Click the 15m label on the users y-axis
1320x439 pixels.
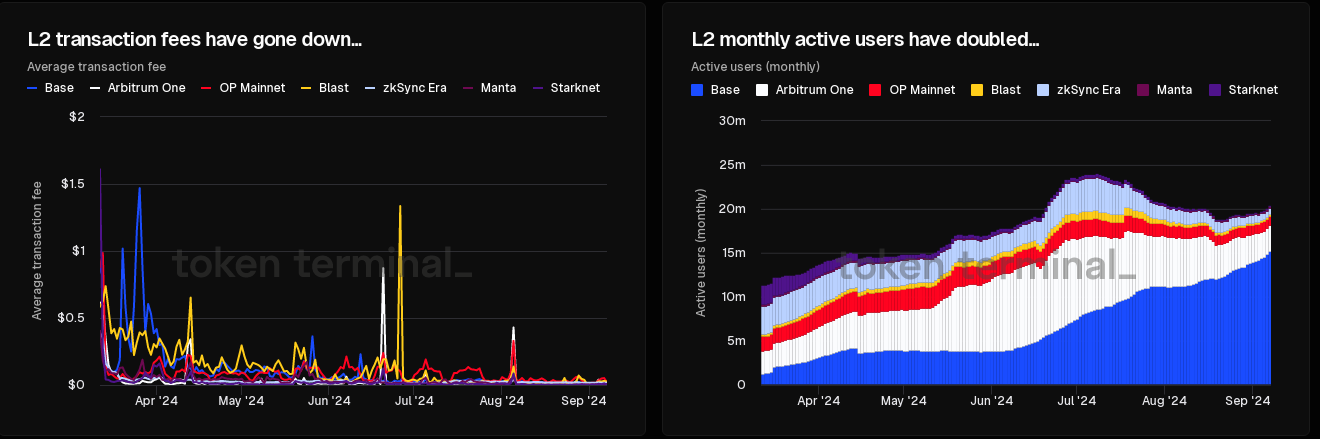pos(733,253)
